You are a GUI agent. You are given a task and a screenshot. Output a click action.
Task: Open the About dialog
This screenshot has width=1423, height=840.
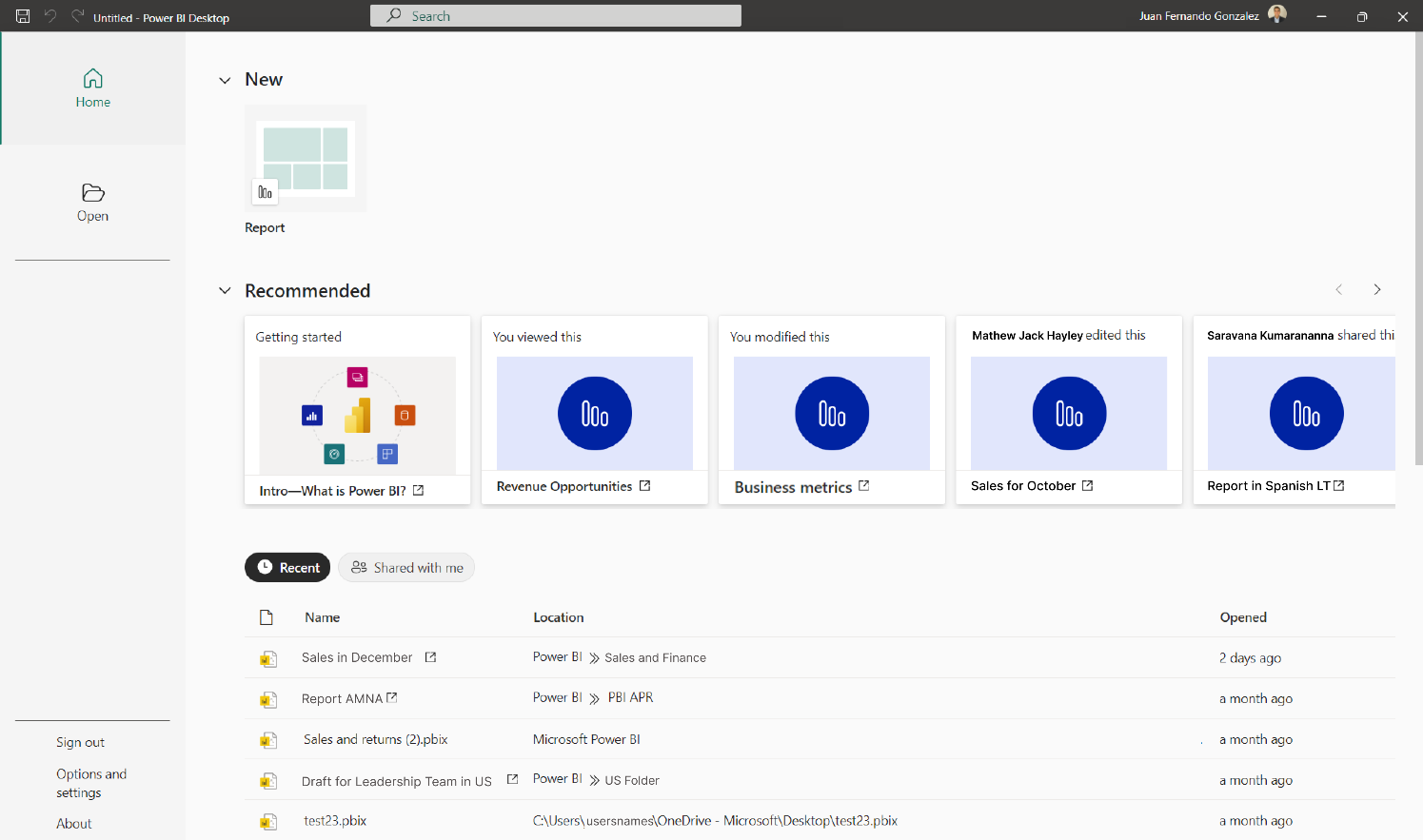(x=73, y=823)
